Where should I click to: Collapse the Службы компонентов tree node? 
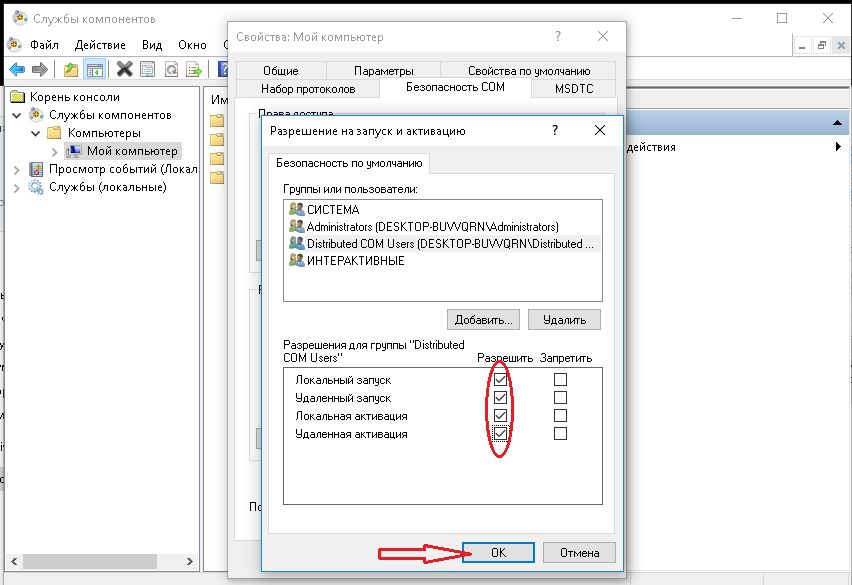(x=17, y=115)
